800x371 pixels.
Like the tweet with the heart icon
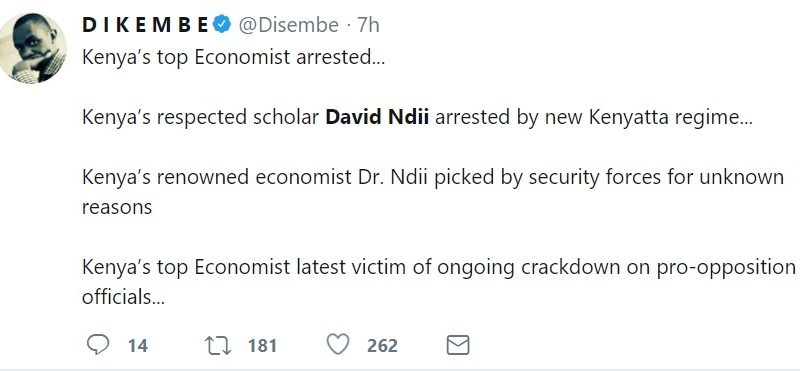(338, 344)
